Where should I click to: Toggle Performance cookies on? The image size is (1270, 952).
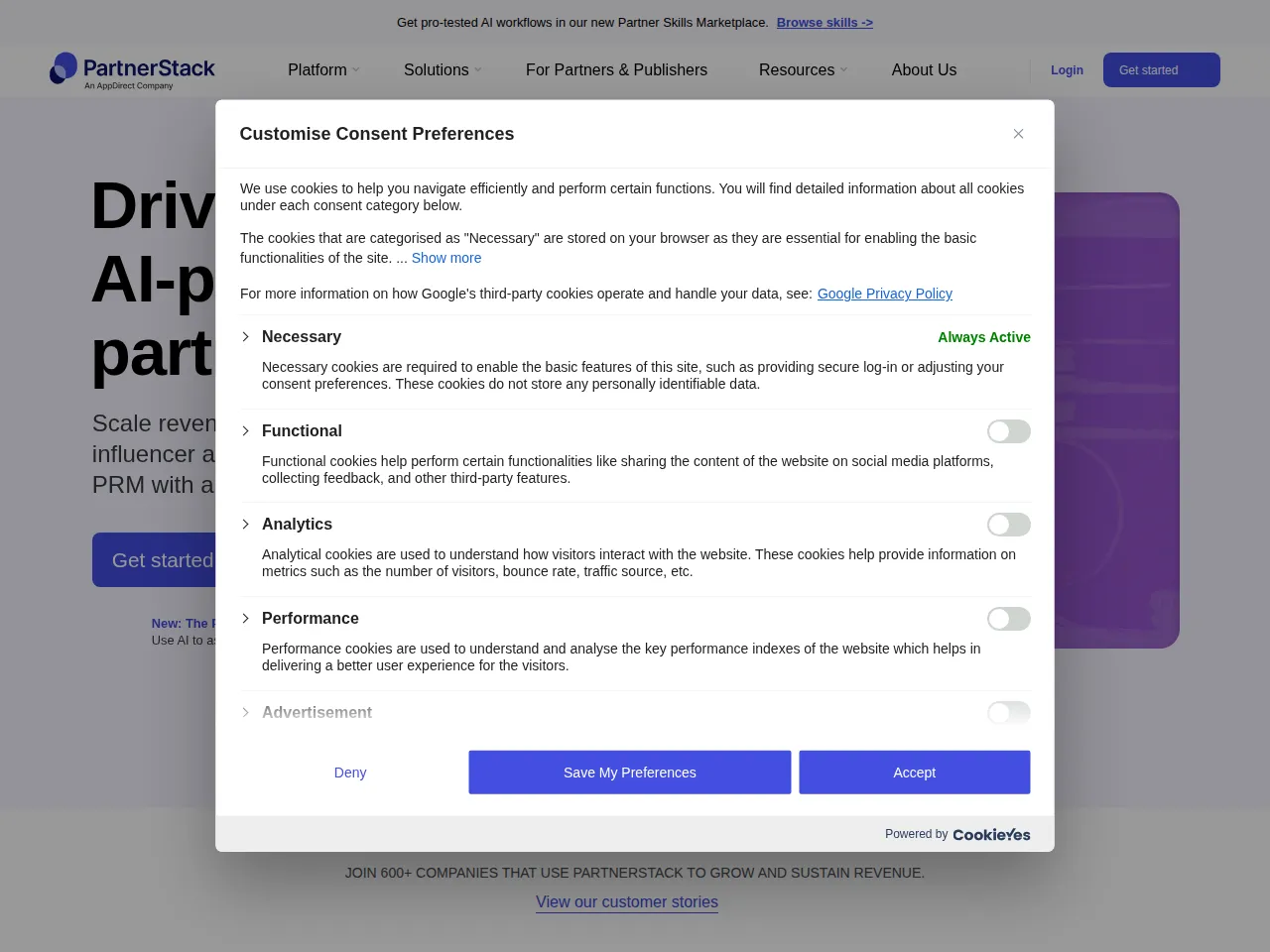click(1009, 619)
